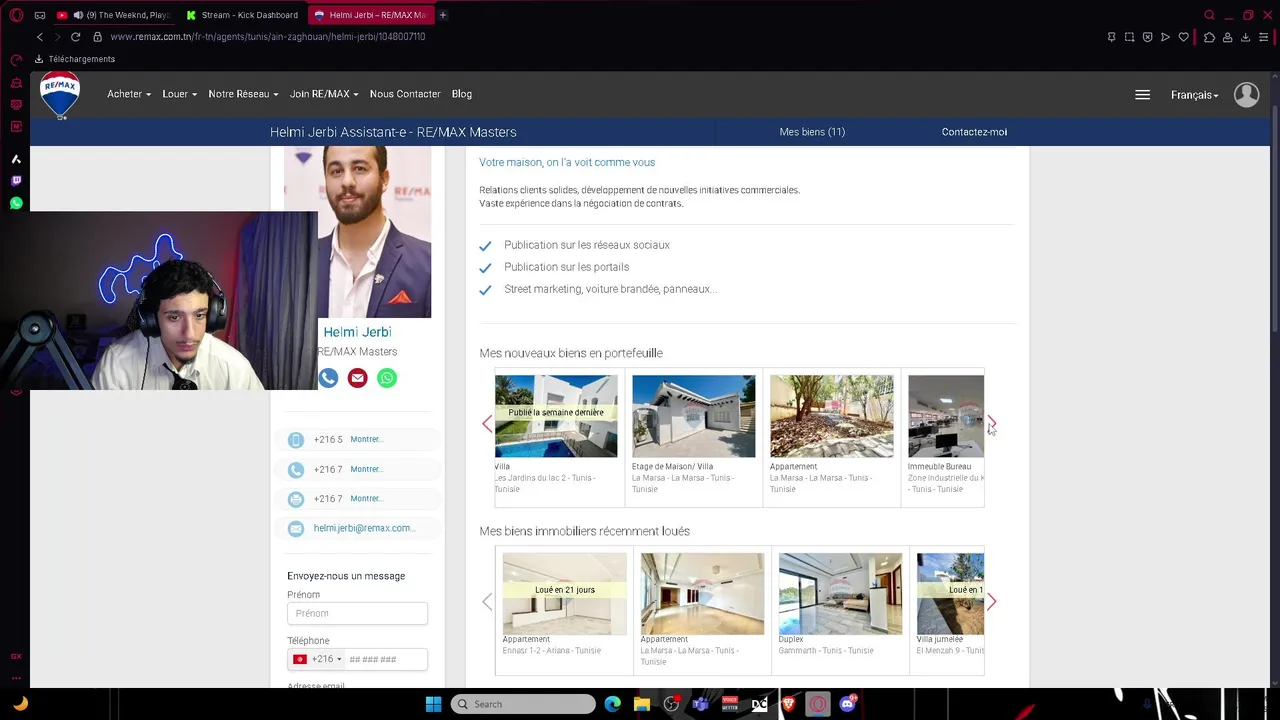Add page to bookmarks heart icon
This screenshot has height=720, width=1280.
click(1183, 37)
